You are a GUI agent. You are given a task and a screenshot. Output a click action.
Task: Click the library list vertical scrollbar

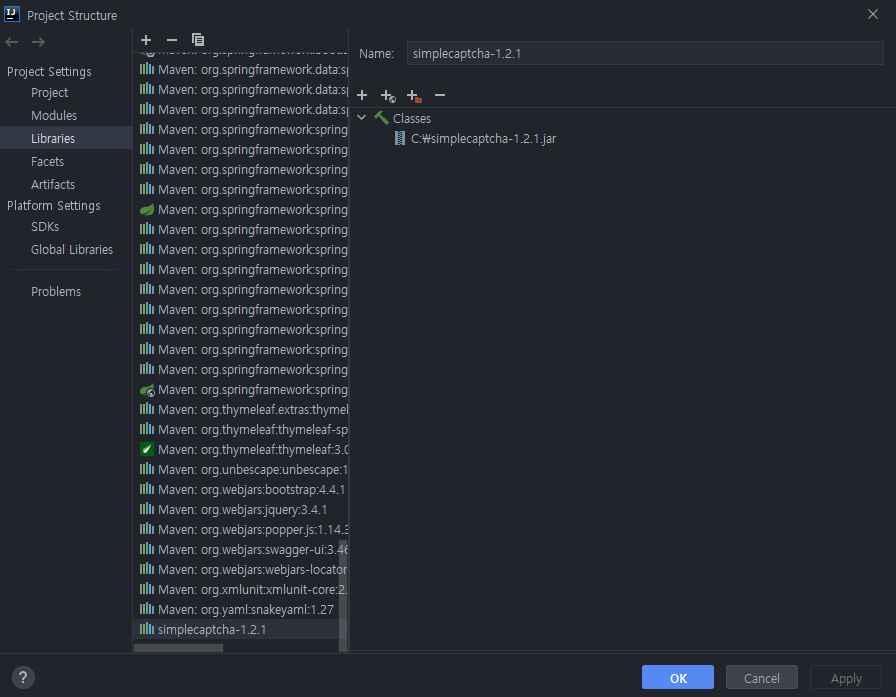343,594
